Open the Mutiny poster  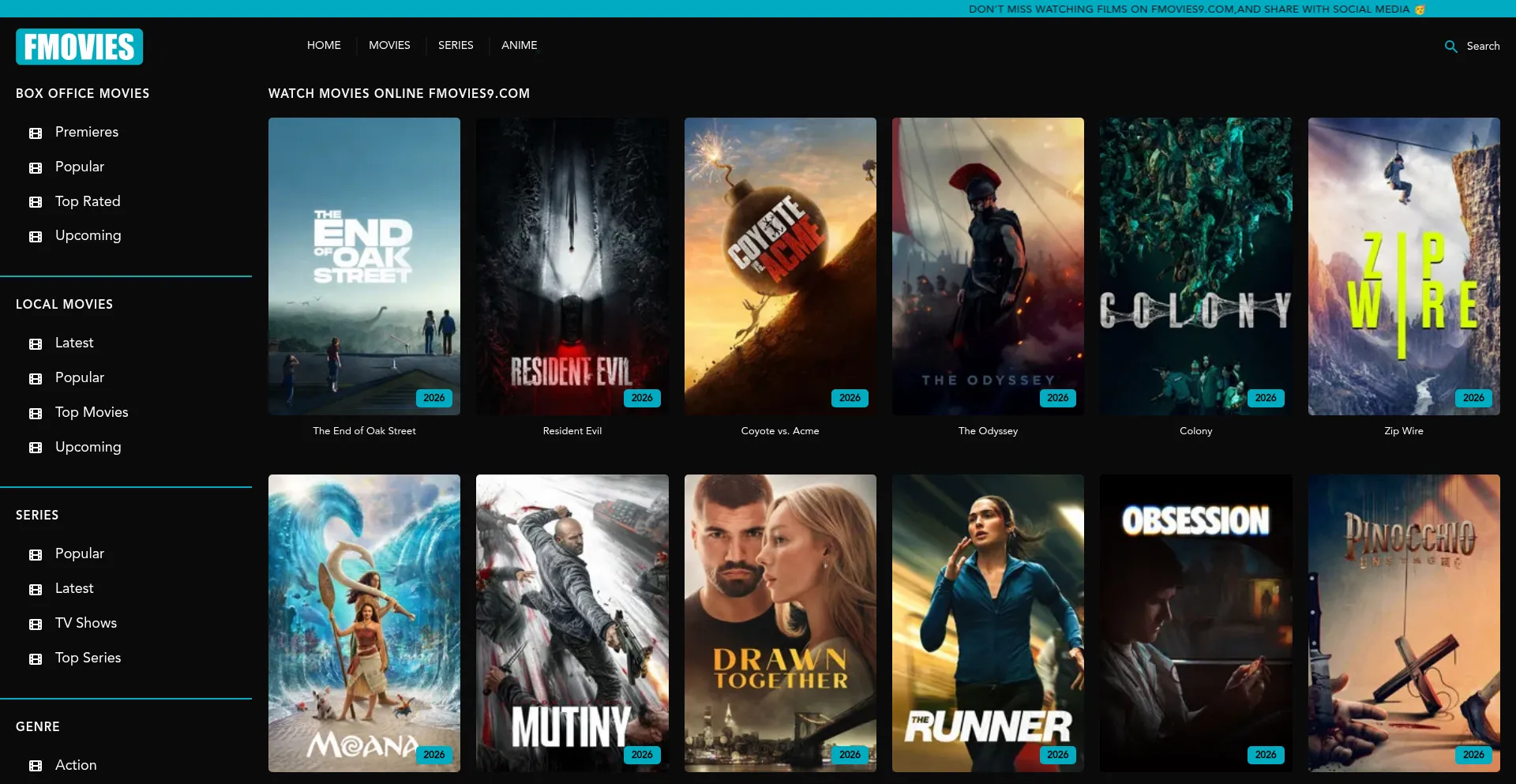click(x=572, y=623)
